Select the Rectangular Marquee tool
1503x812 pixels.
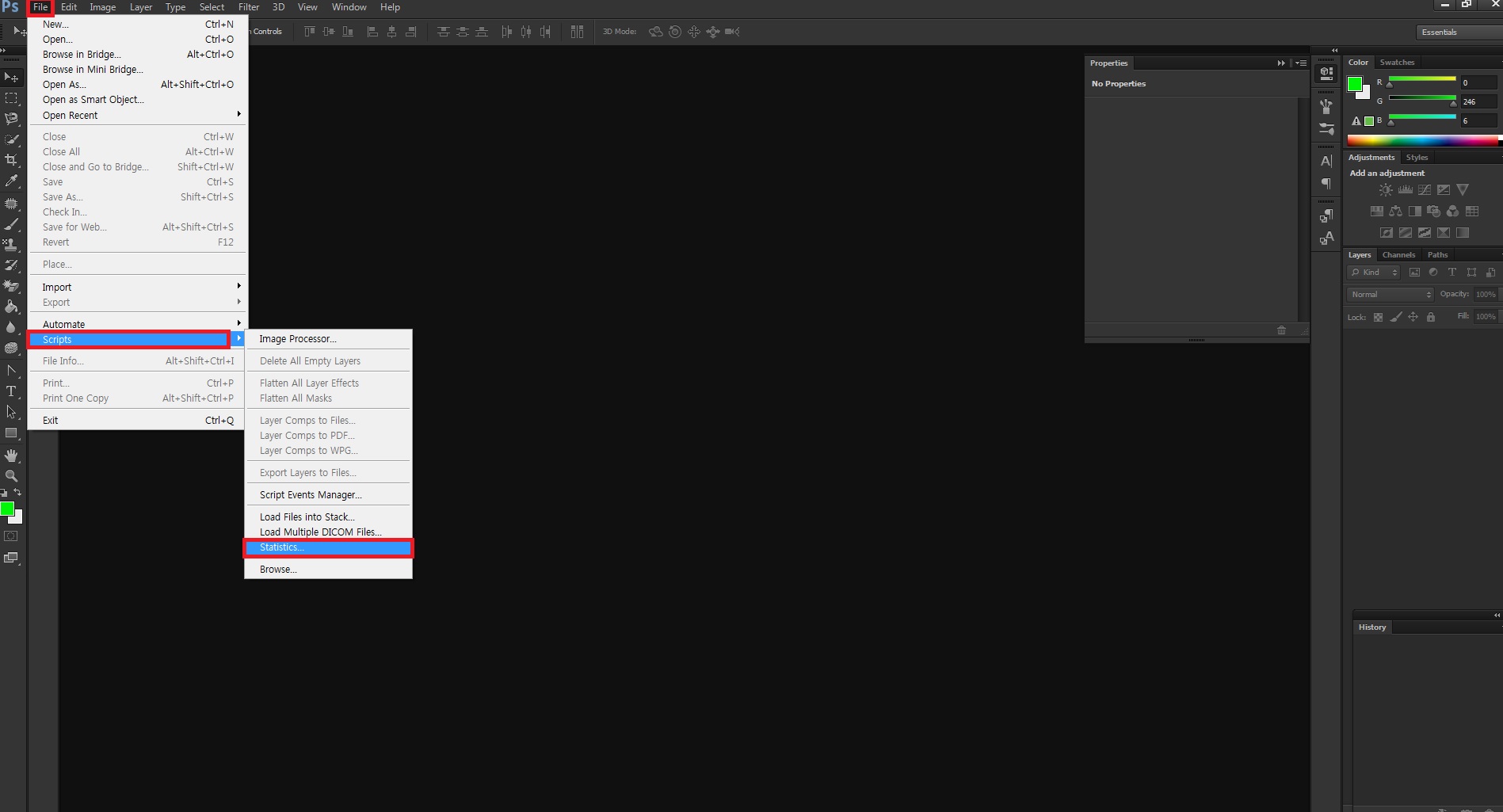pos(11,98)
